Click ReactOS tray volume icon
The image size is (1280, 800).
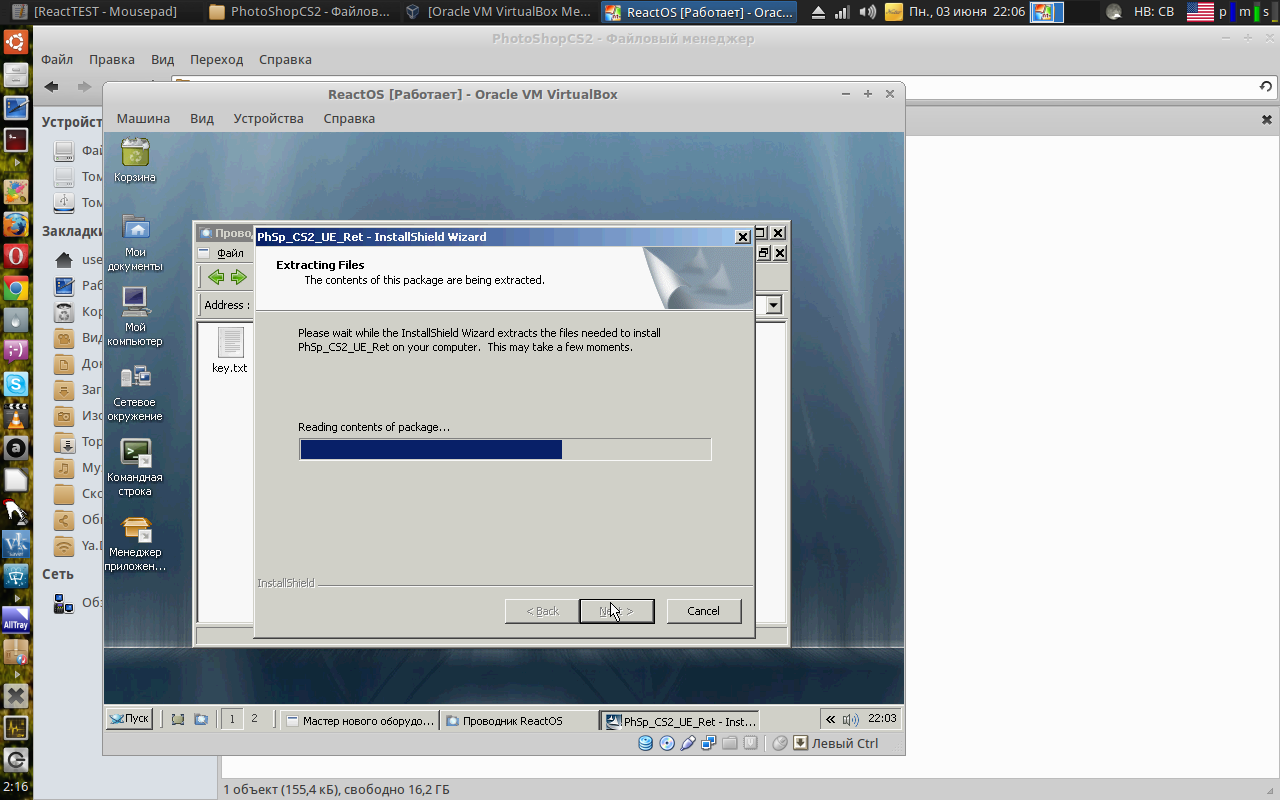(850, 719)
